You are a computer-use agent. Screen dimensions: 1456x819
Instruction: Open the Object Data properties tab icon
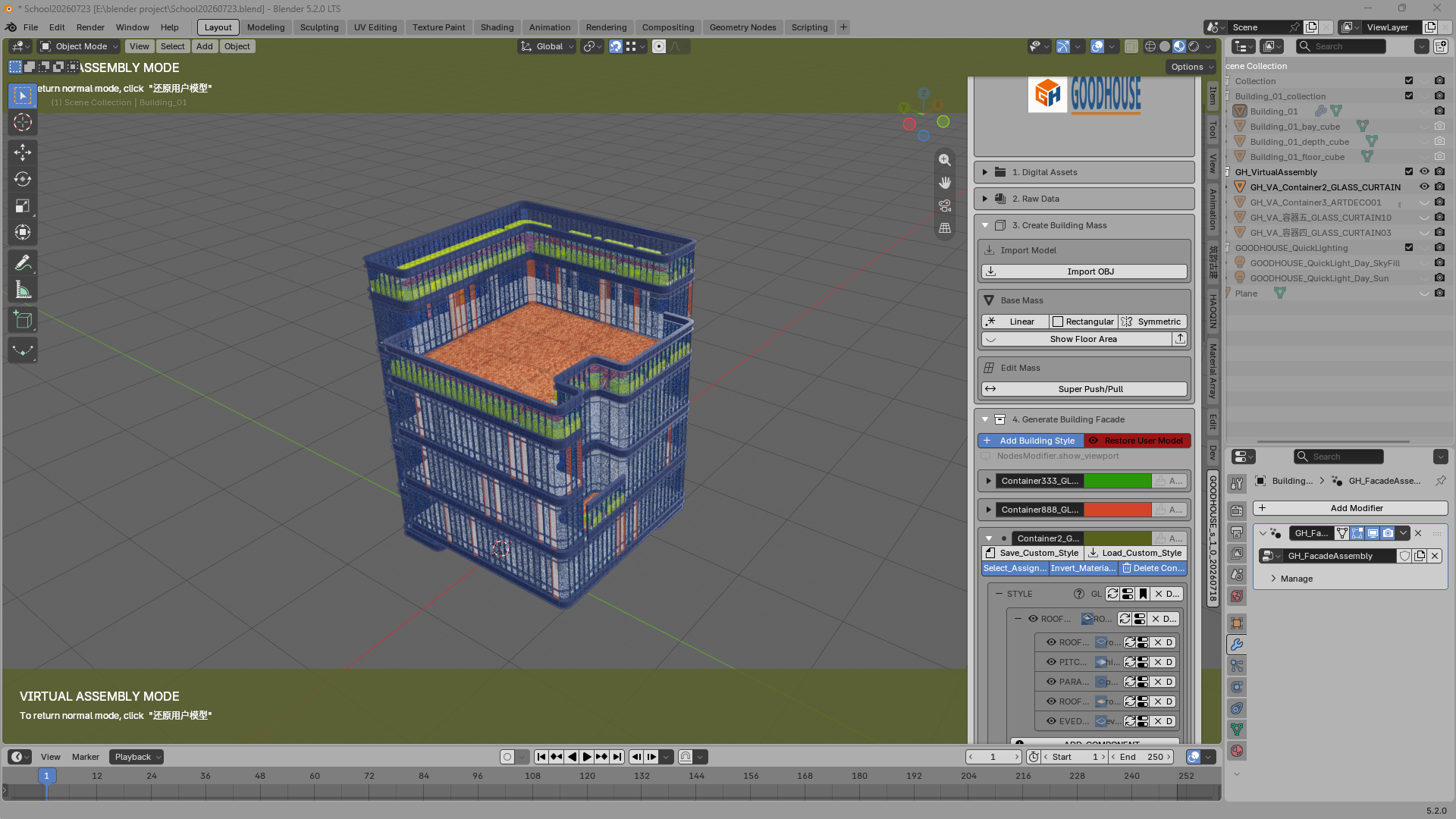(1237, 730)
